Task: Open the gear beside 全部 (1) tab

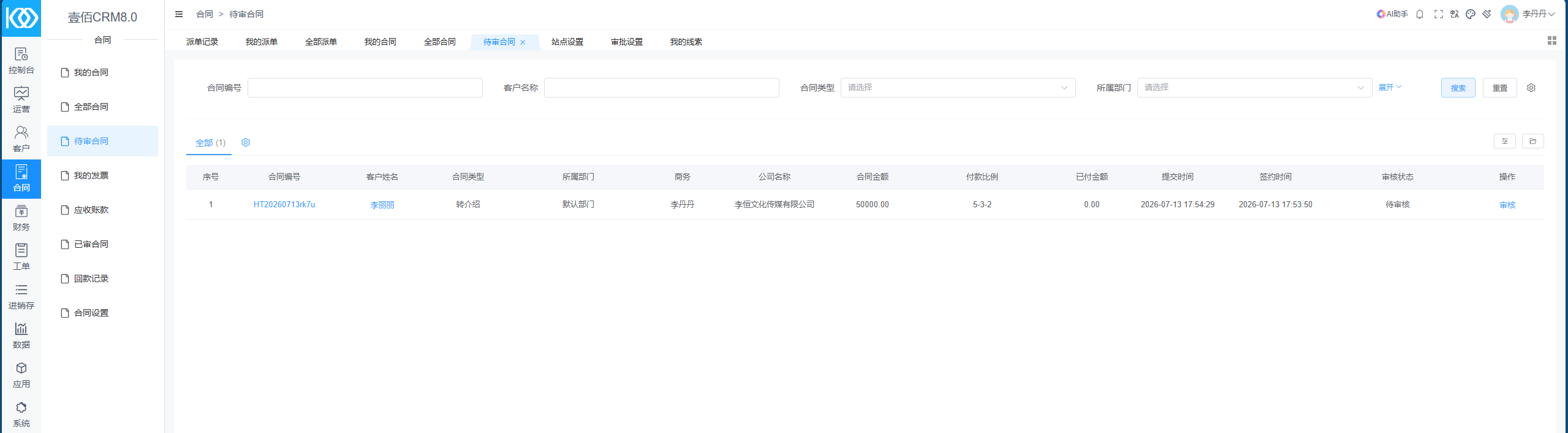Action: 246,142
